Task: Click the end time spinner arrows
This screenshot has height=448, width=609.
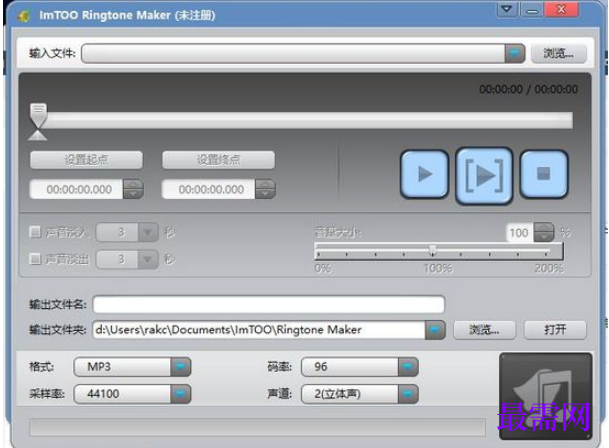Action: tap(265, 189)
